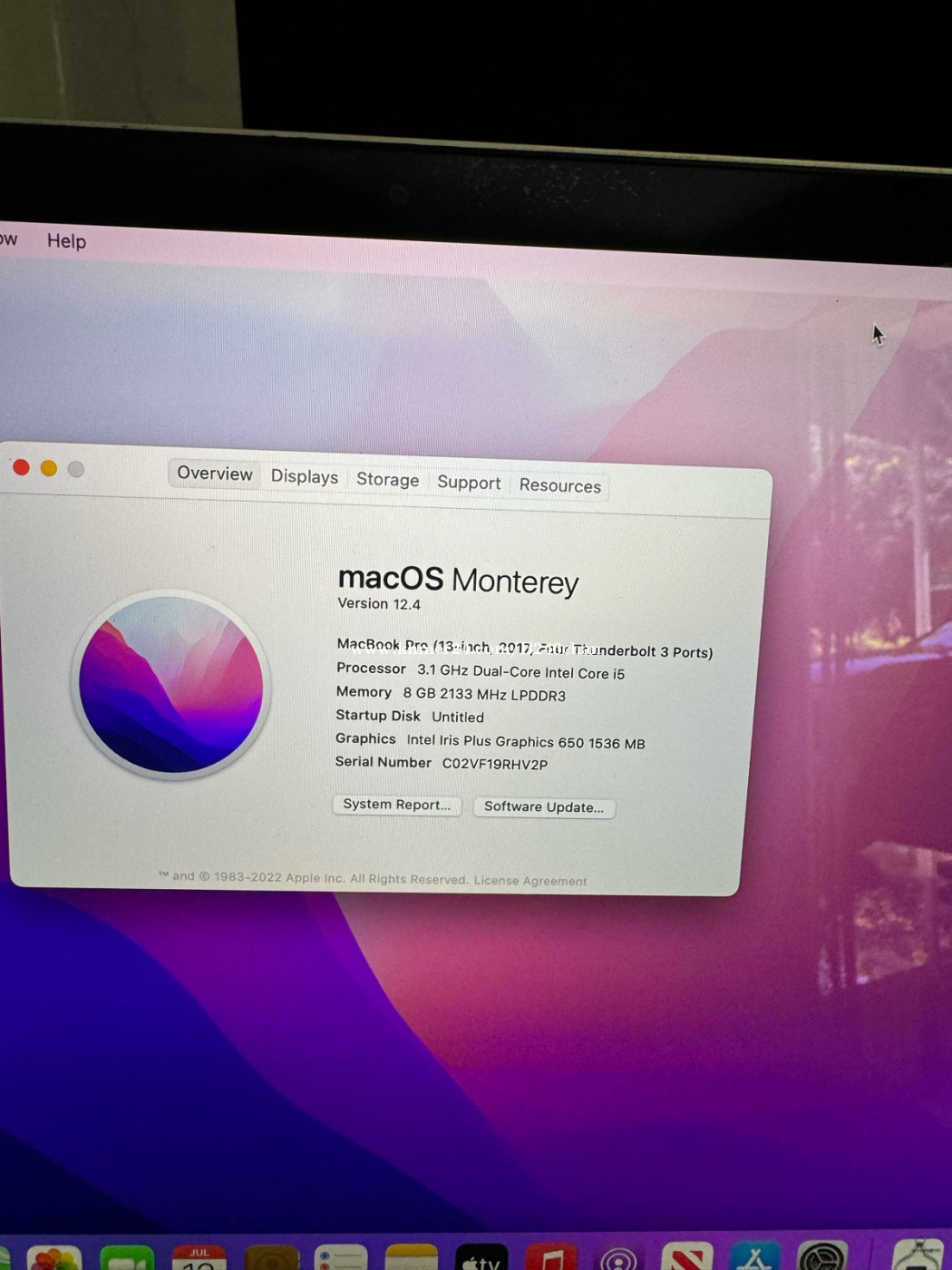Open the brown Contacts icon in Dock
This screenshot has width=952, height=1270.
271,1258
